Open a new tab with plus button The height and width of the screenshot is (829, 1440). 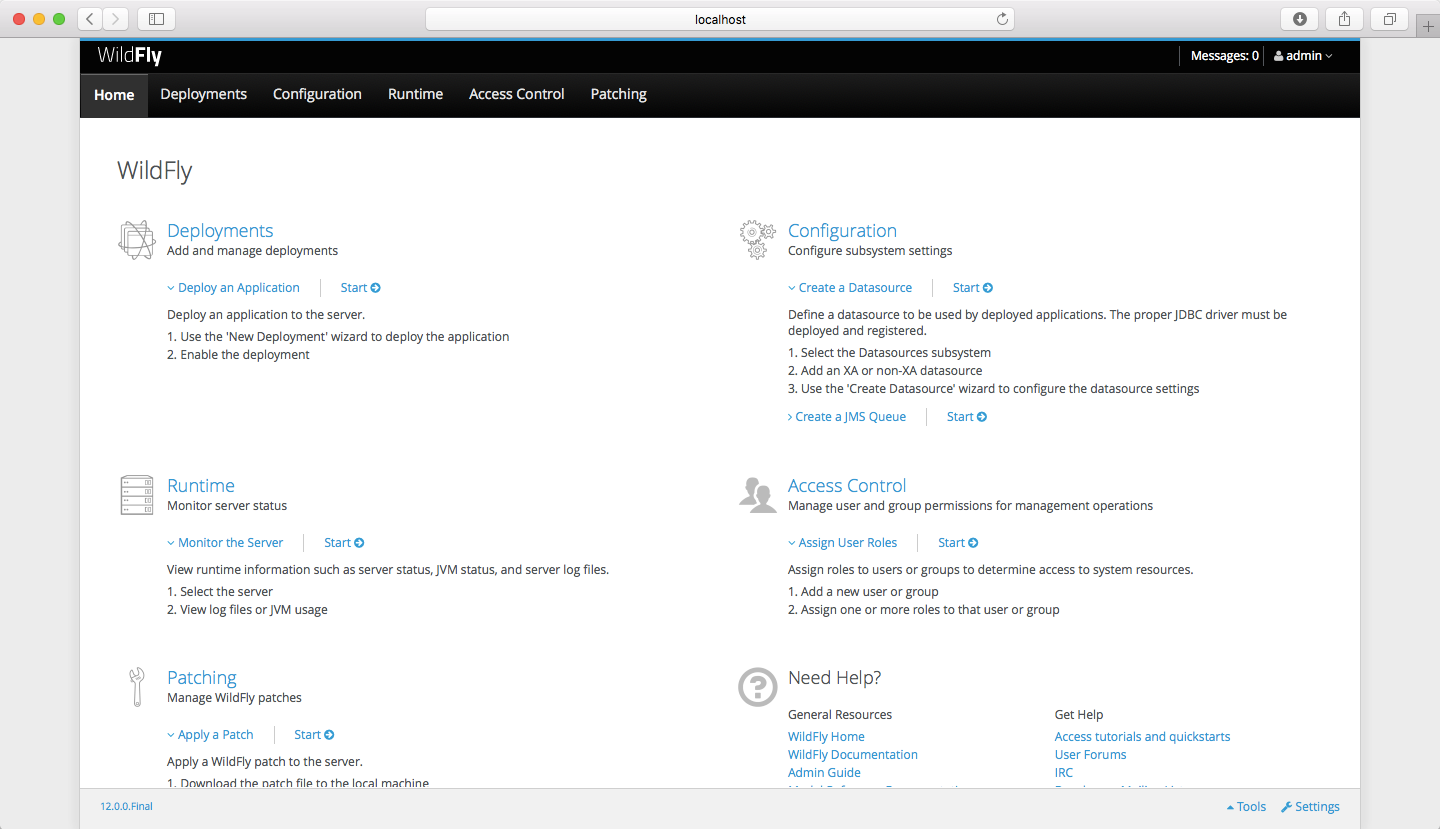pos(1428,26)
